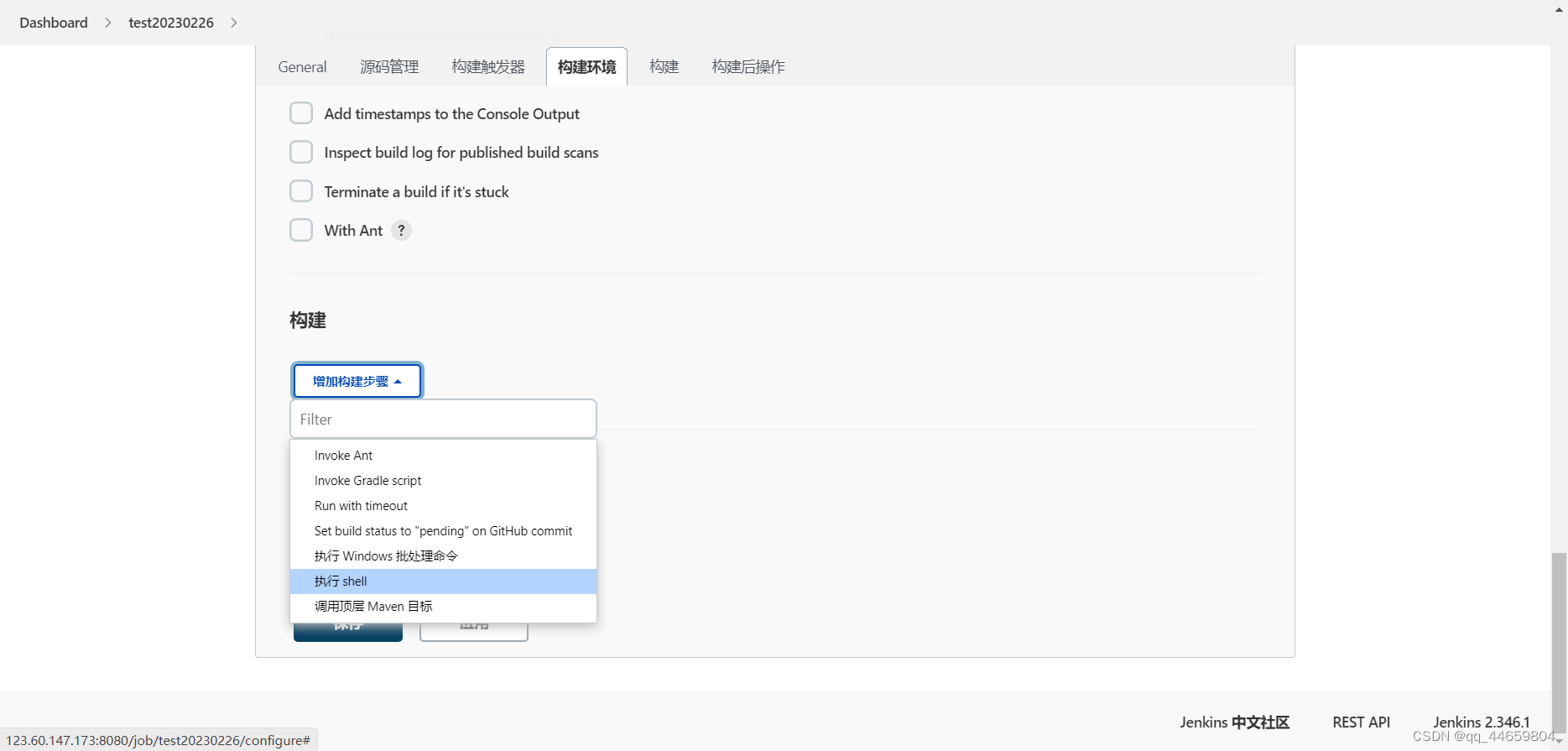Click the With Ant help question mark icon
Screen dimensions: 1568x751
coord(401,230)
